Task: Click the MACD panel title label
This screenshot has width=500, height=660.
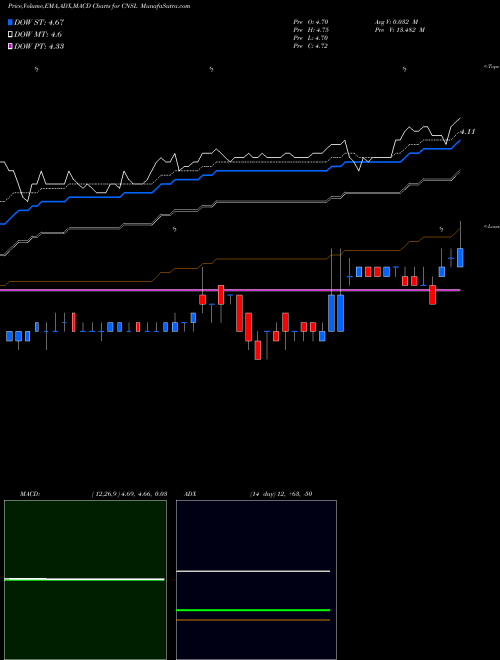Action: (30, 494)
